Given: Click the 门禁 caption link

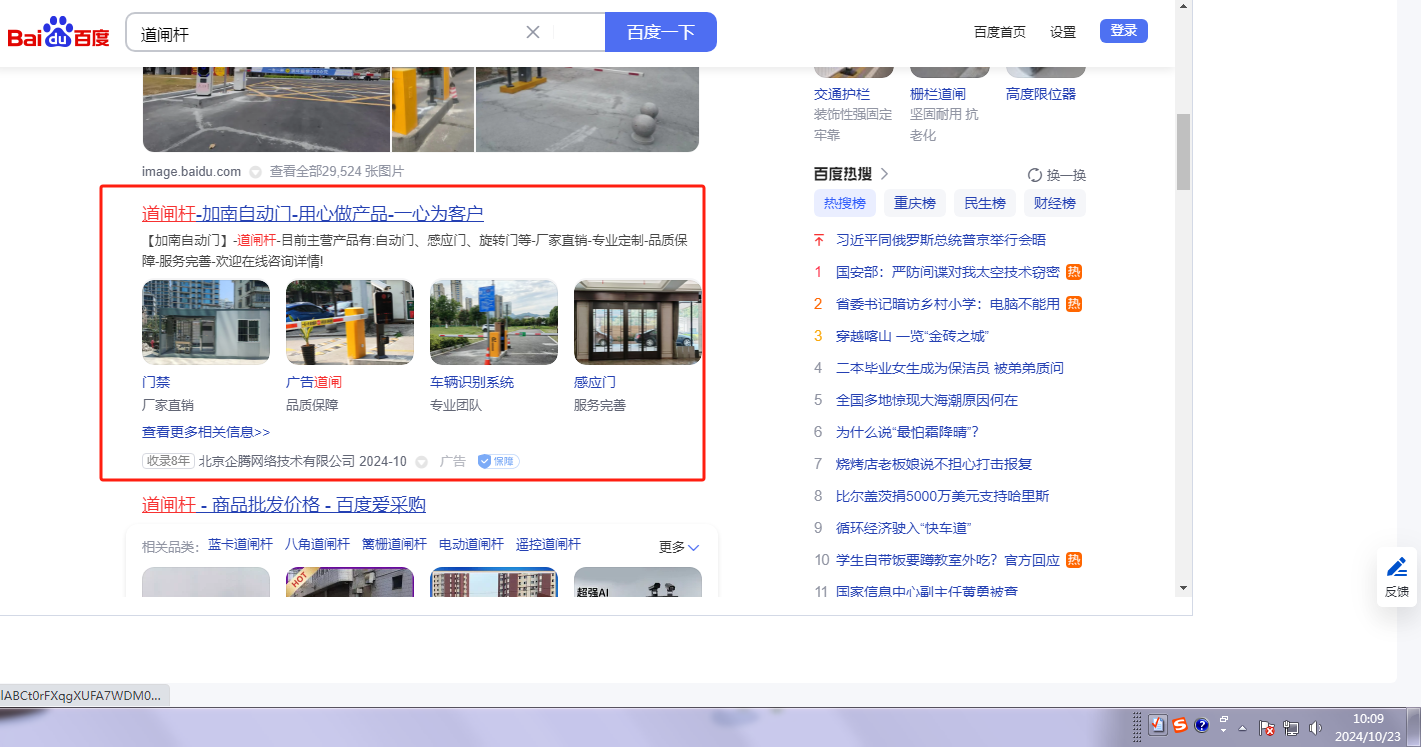Looking at the screenshot, I should pos(156,382).
